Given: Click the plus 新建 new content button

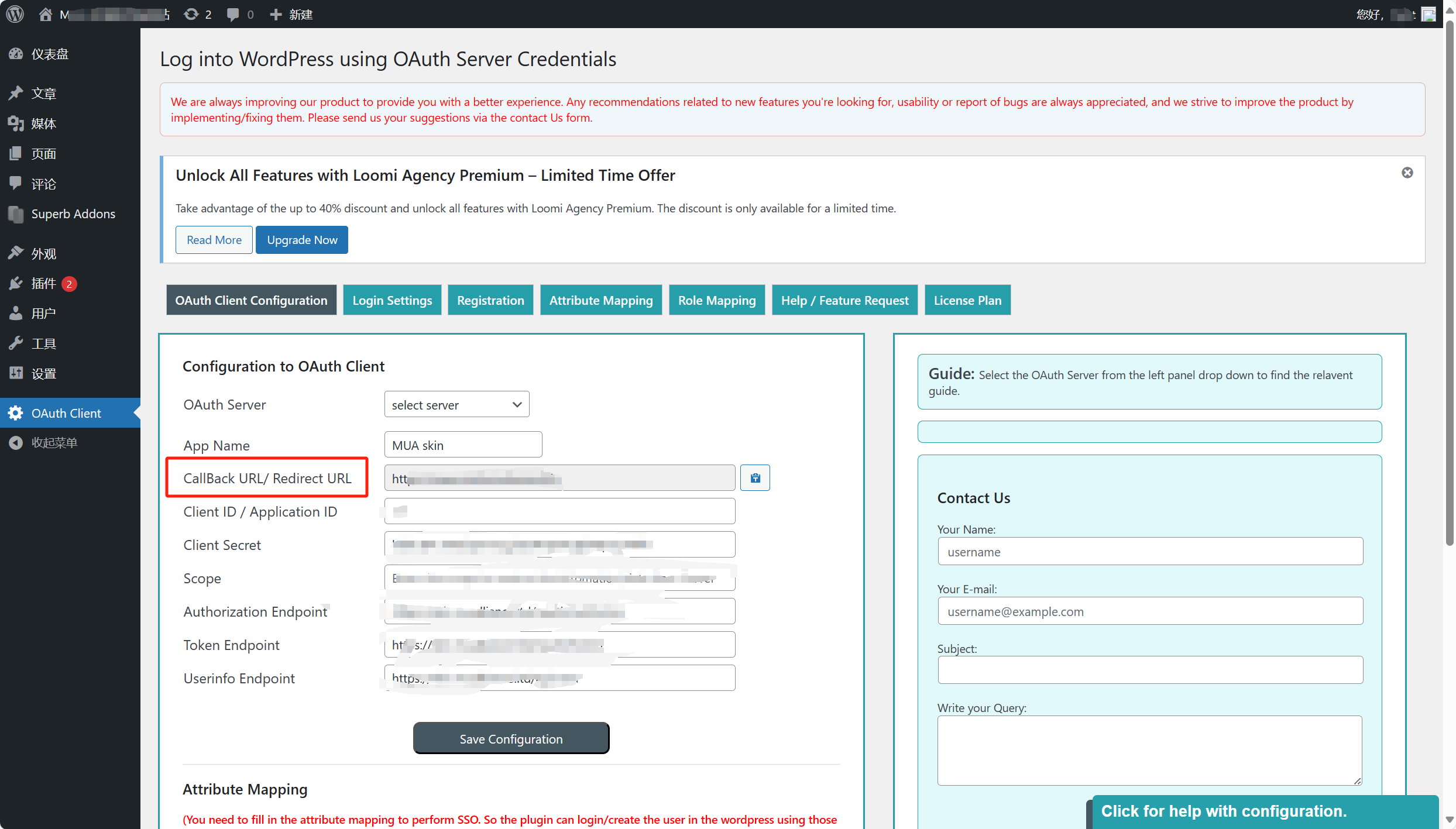Looking at the screenshot, I should pos(291,14).
